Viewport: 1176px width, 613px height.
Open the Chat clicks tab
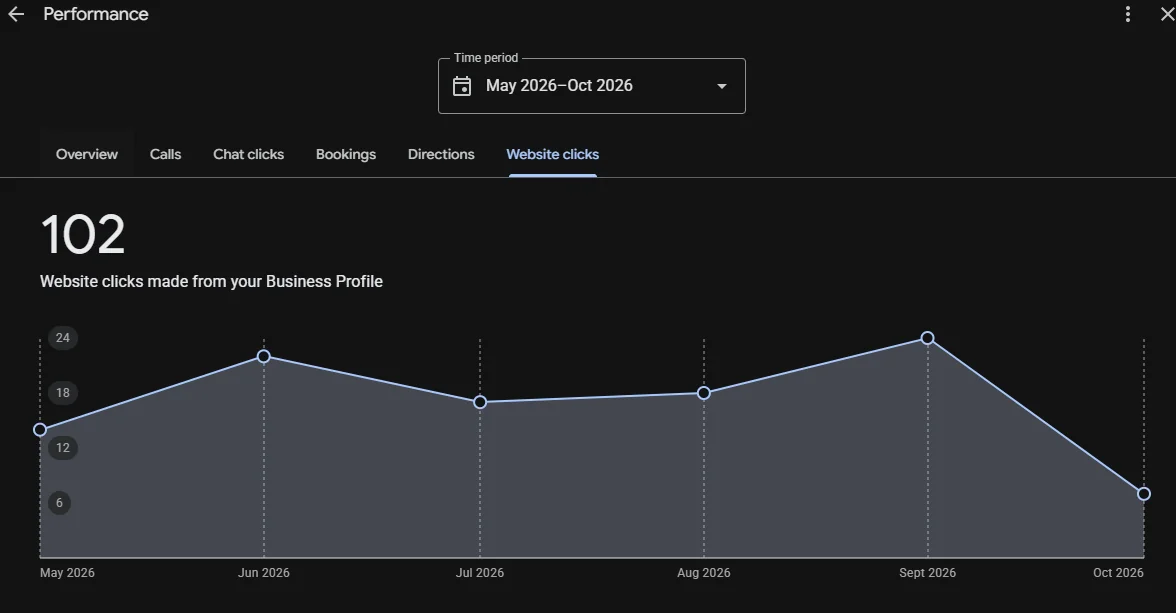248,155
